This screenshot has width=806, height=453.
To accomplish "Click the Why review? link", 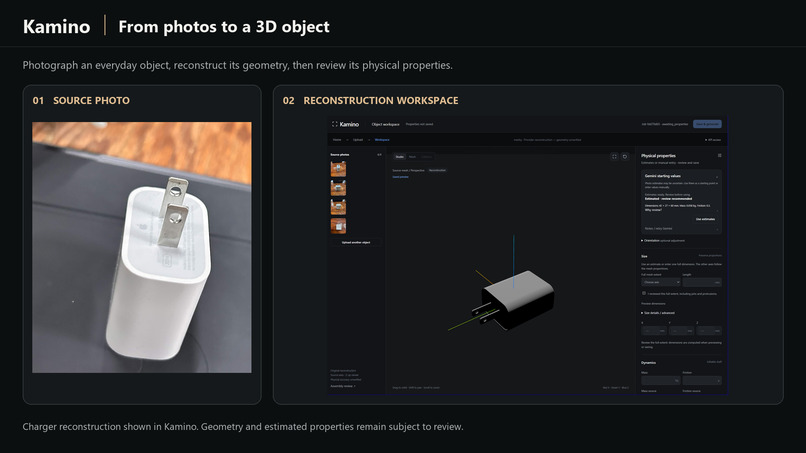I will point(653,210).
